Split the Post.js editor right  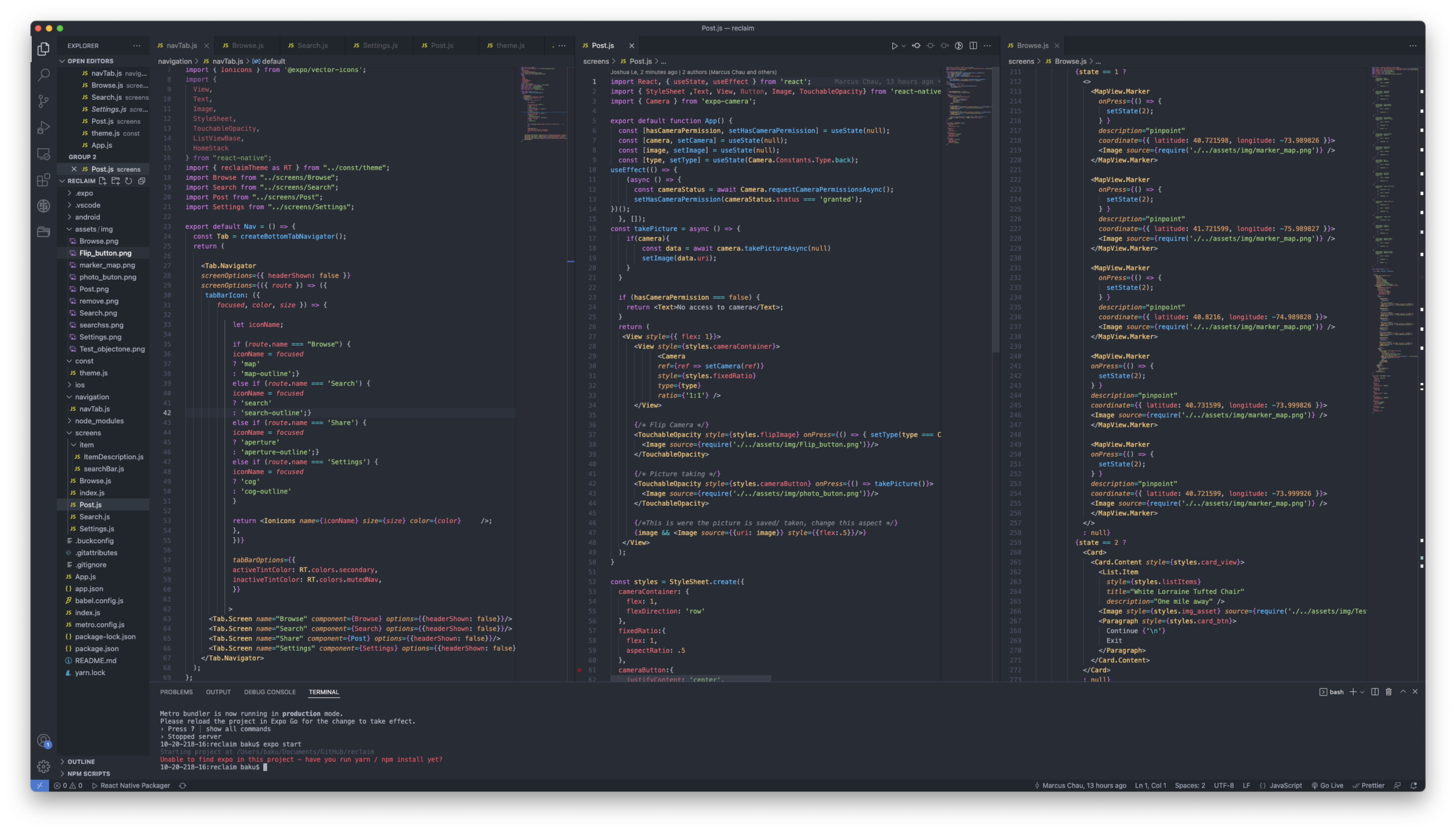(x=973, y=46)
